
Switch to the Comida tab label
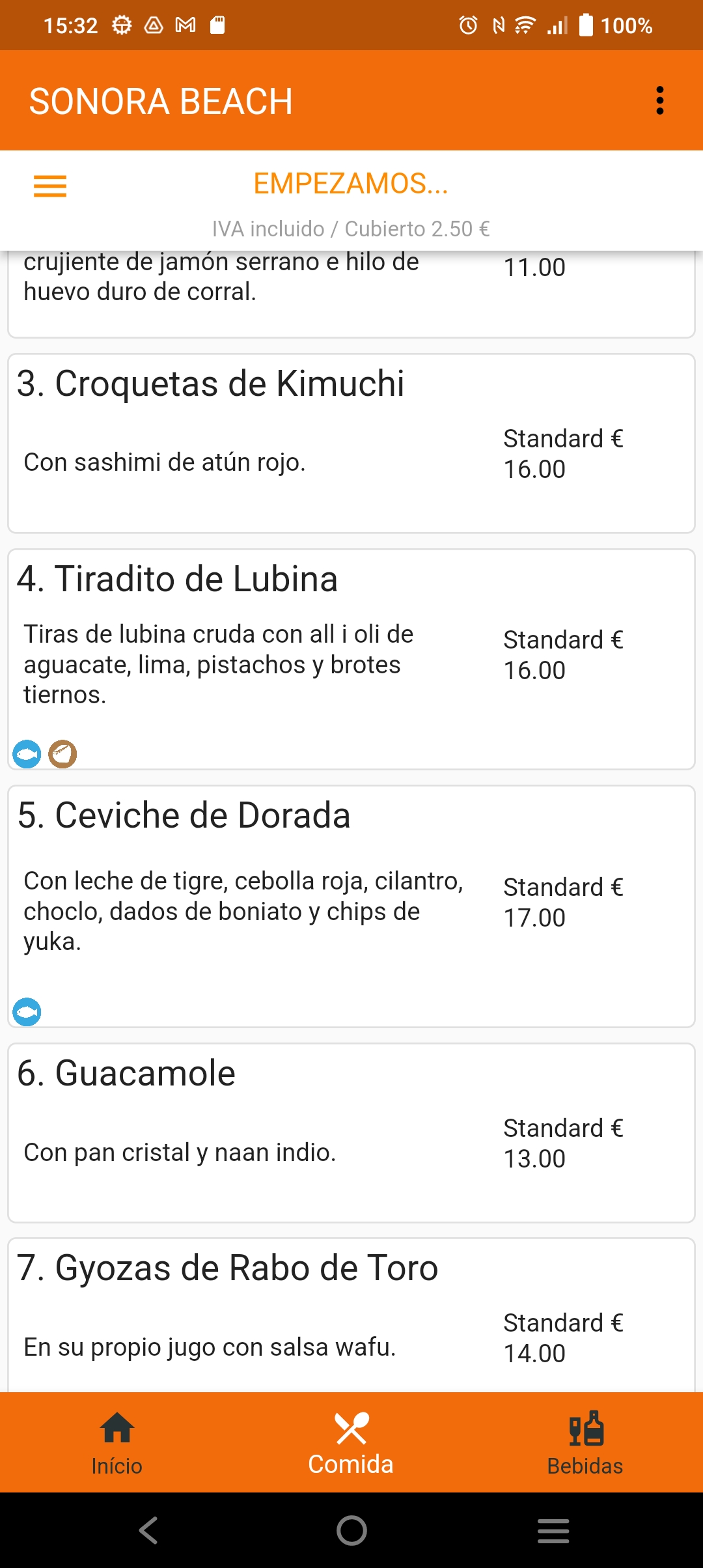tap(351, 1464)
